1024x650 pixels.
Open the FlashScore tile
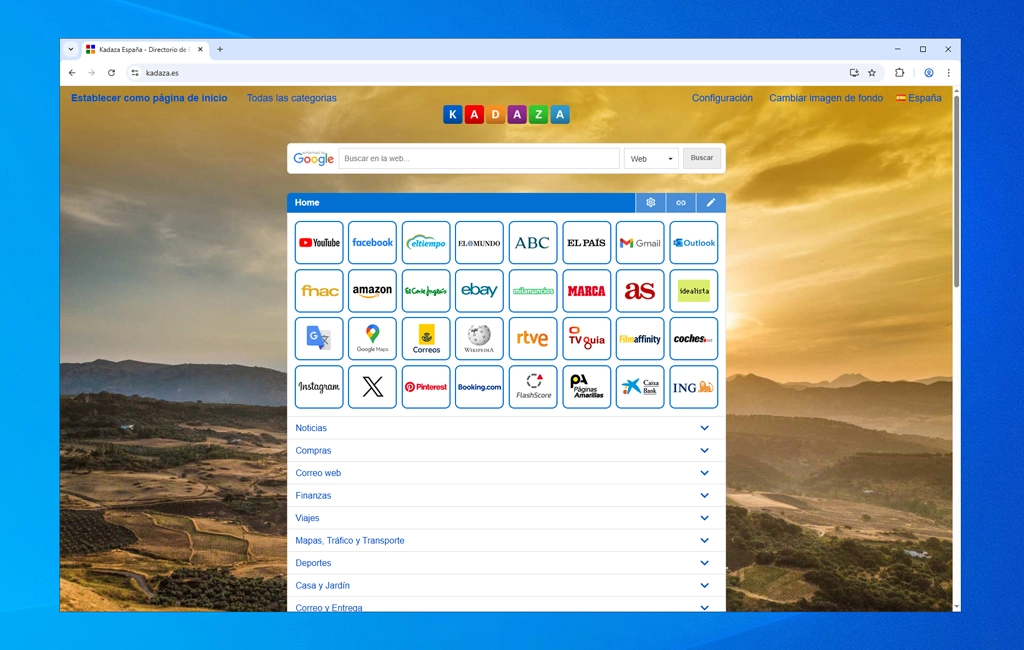coord(533,387)
